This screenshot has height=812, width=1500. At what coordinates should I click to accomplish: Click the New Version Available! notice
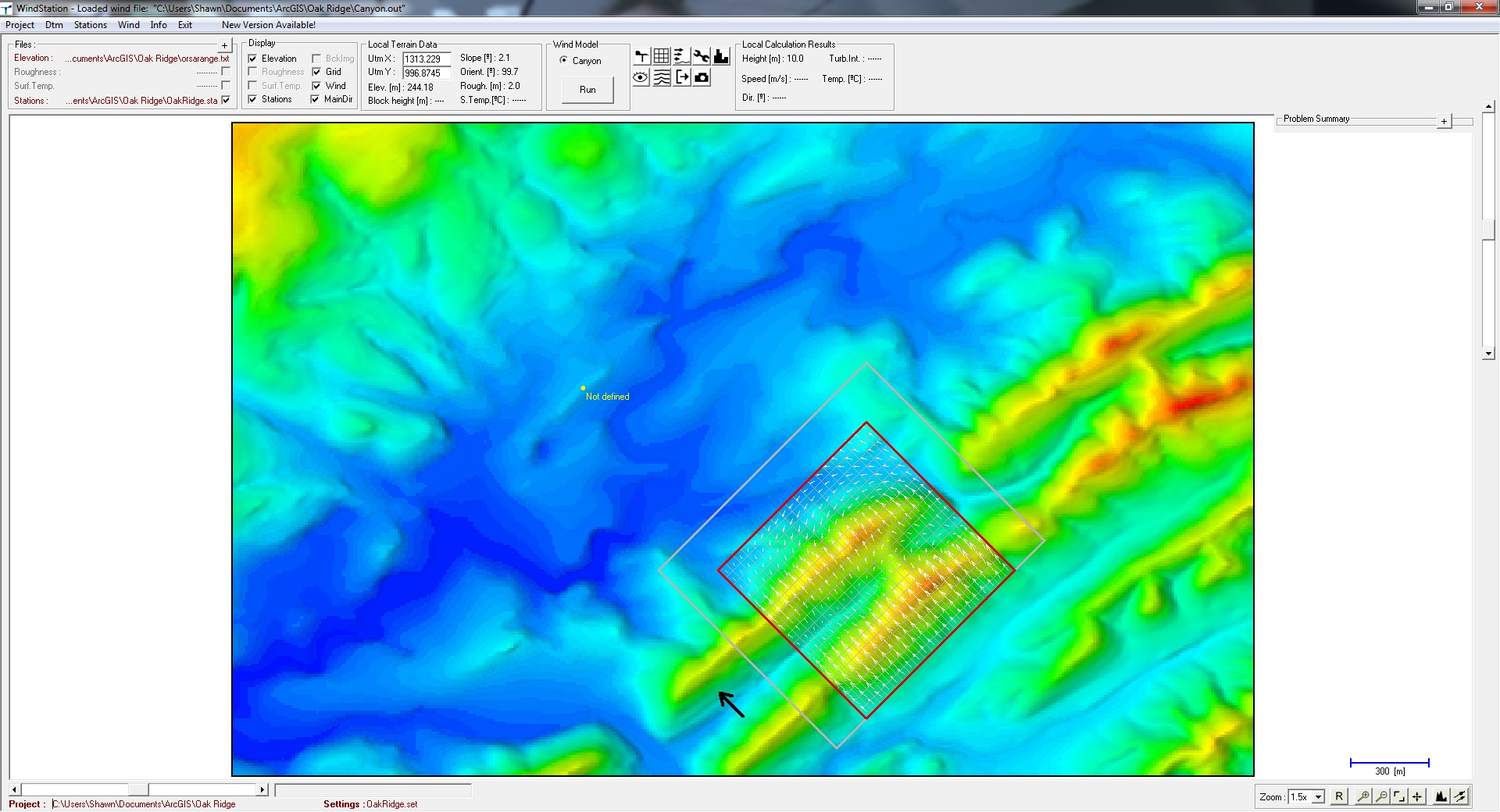coord(269,25)
